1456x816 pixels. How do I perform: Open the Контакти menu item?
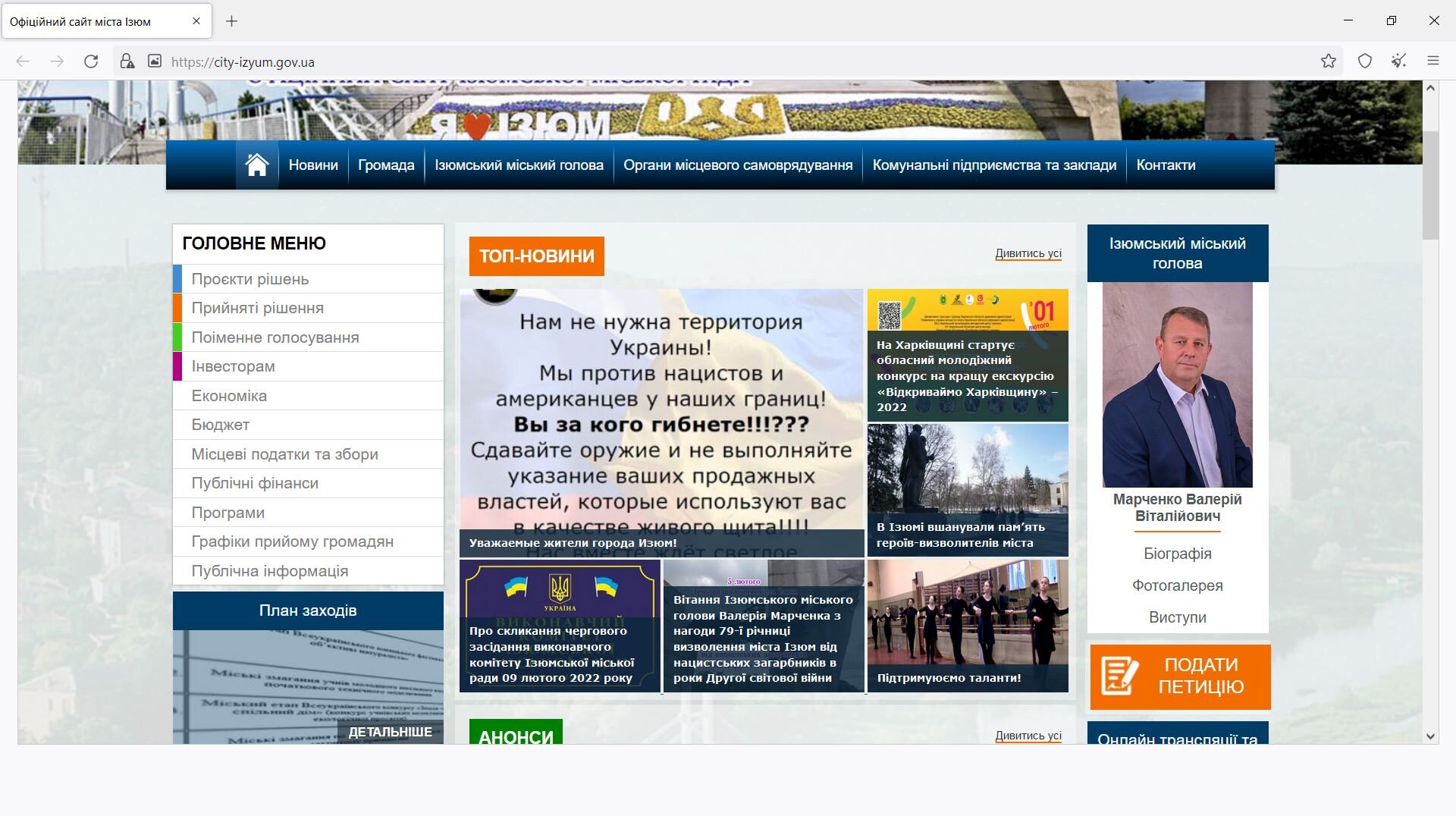(x=1166, y=165)
